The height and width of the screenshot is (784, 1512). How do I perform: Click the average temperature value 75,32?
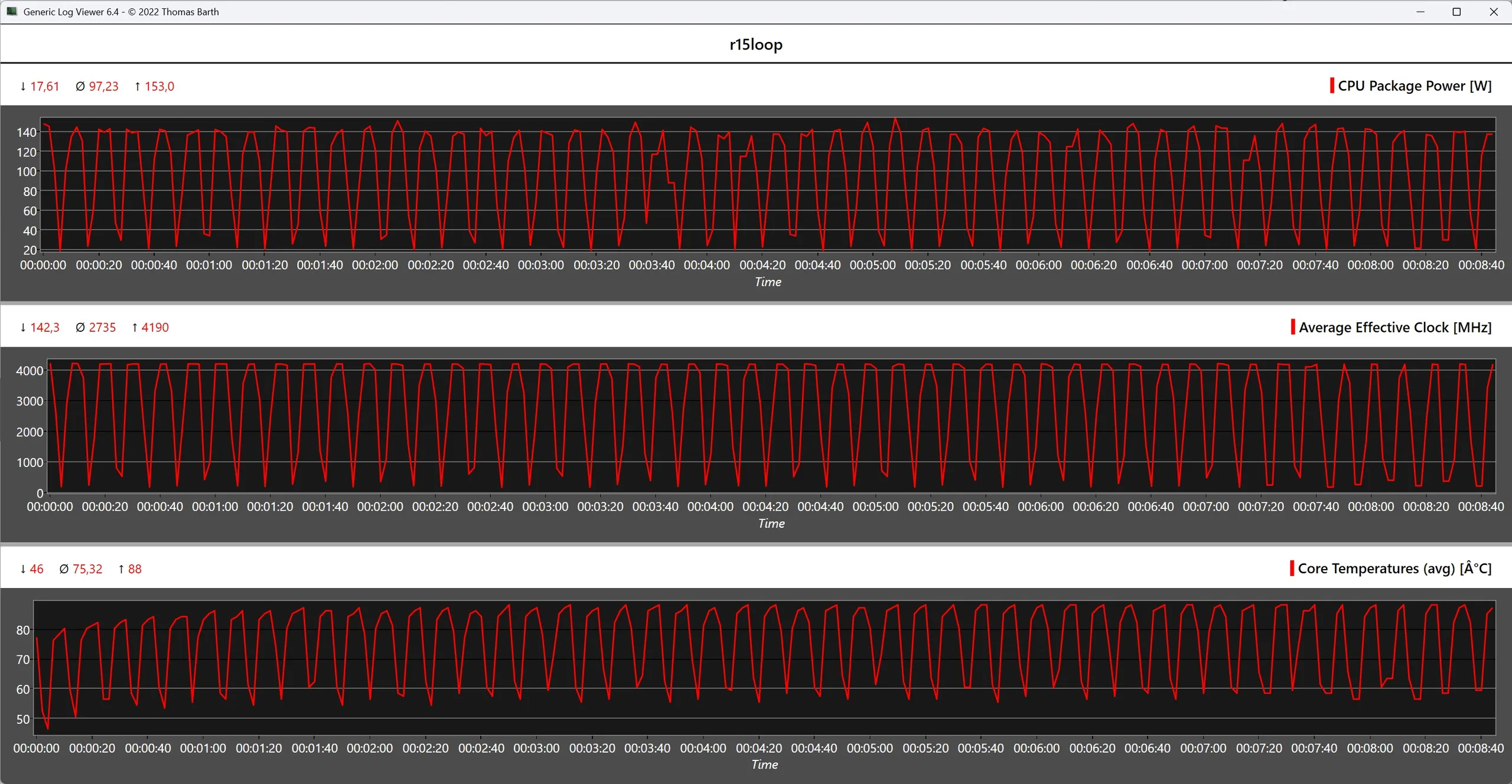pyautogui.click(x=87, y=569)
